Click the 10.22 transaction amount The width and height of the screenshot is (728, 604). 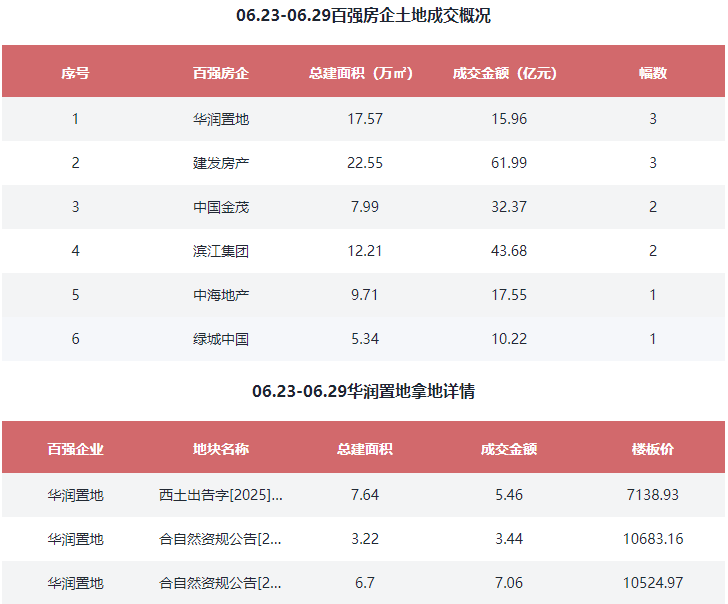point(509,339)
